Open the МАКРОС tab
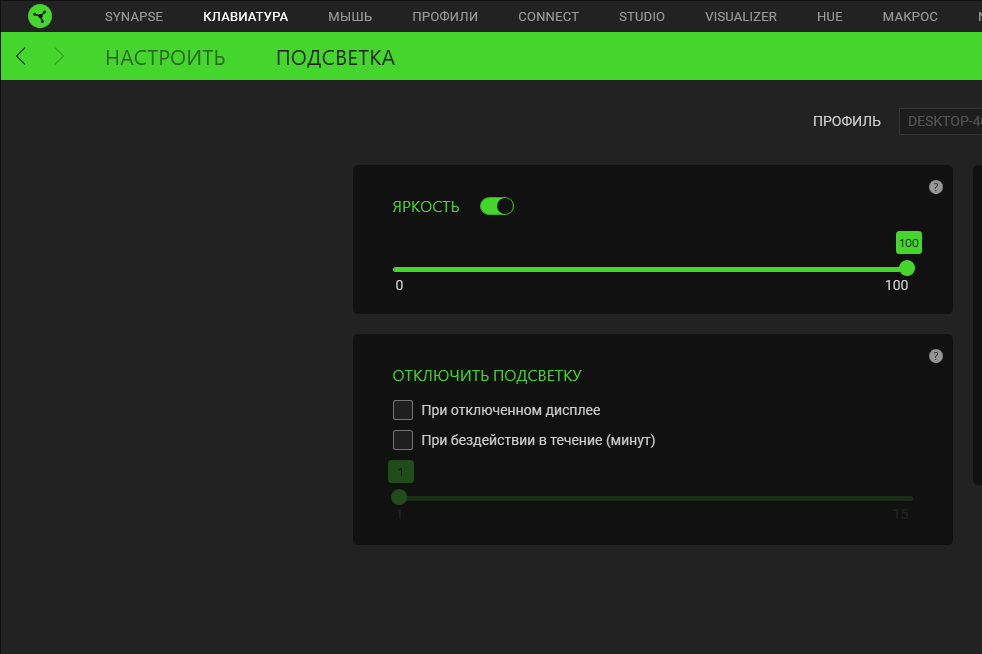 coord(910,17)
